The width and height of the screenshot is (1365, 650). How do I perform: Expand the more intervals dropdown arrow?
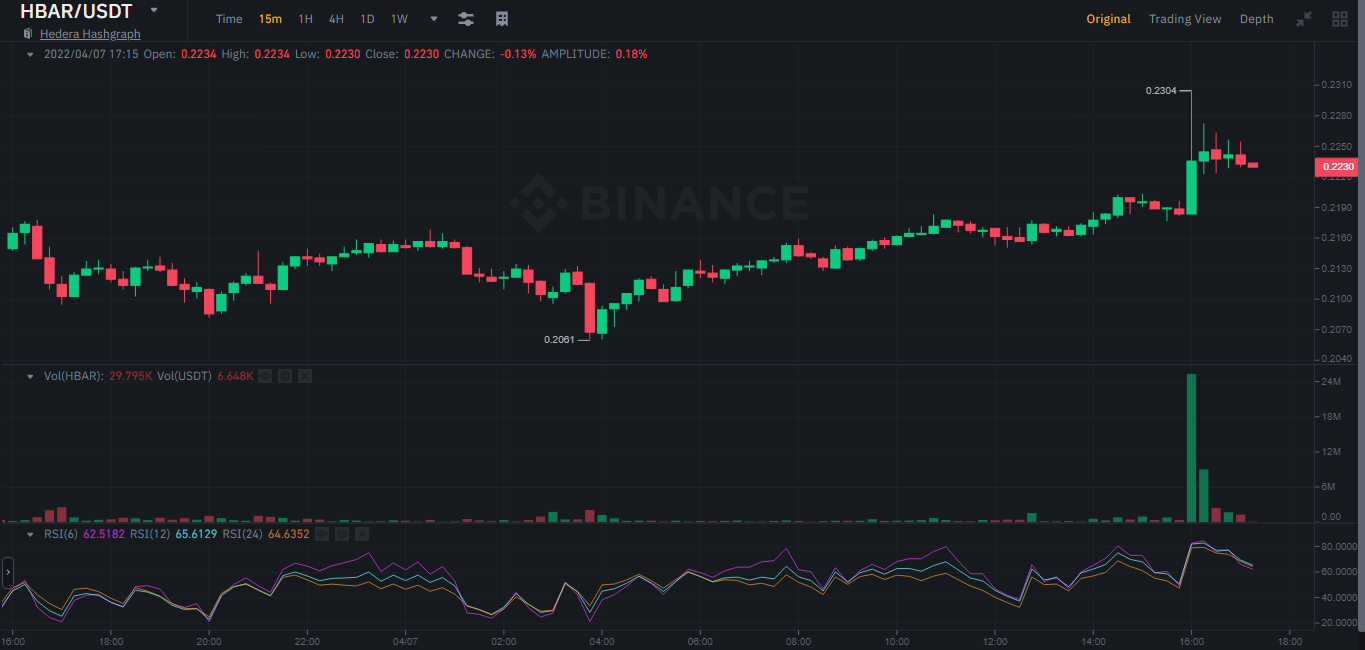[x=433, y=19]
